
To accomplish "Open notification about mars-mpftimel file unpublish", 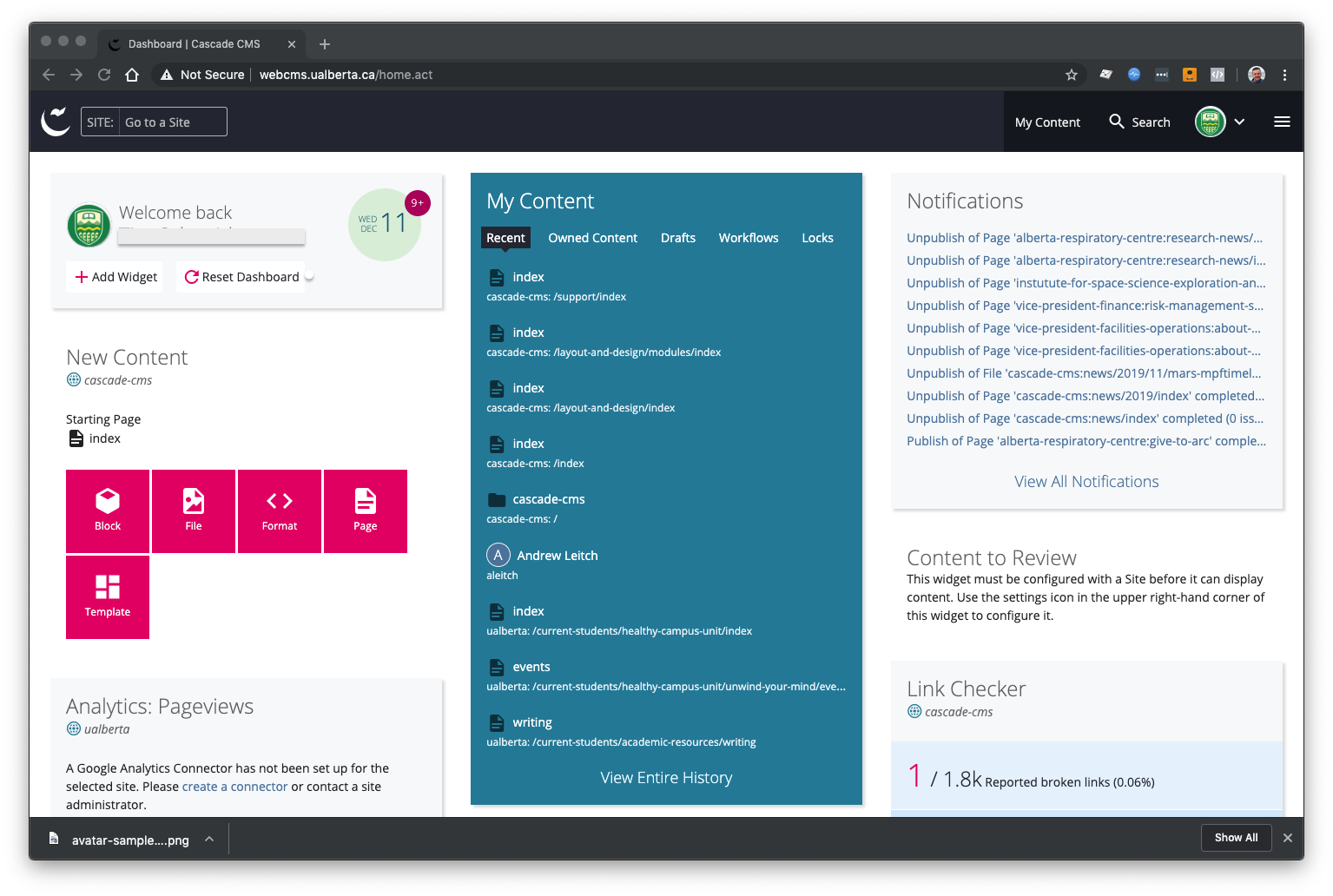I will [1084, 373].
